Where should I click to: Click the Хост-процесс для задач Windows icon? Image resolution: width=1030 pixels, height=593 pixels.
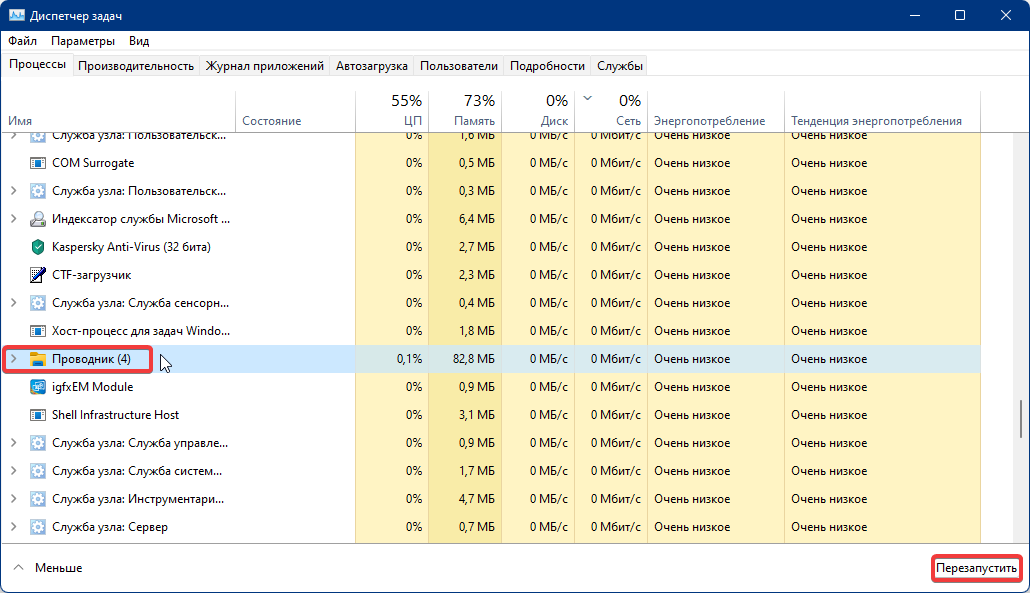[38, 331]
